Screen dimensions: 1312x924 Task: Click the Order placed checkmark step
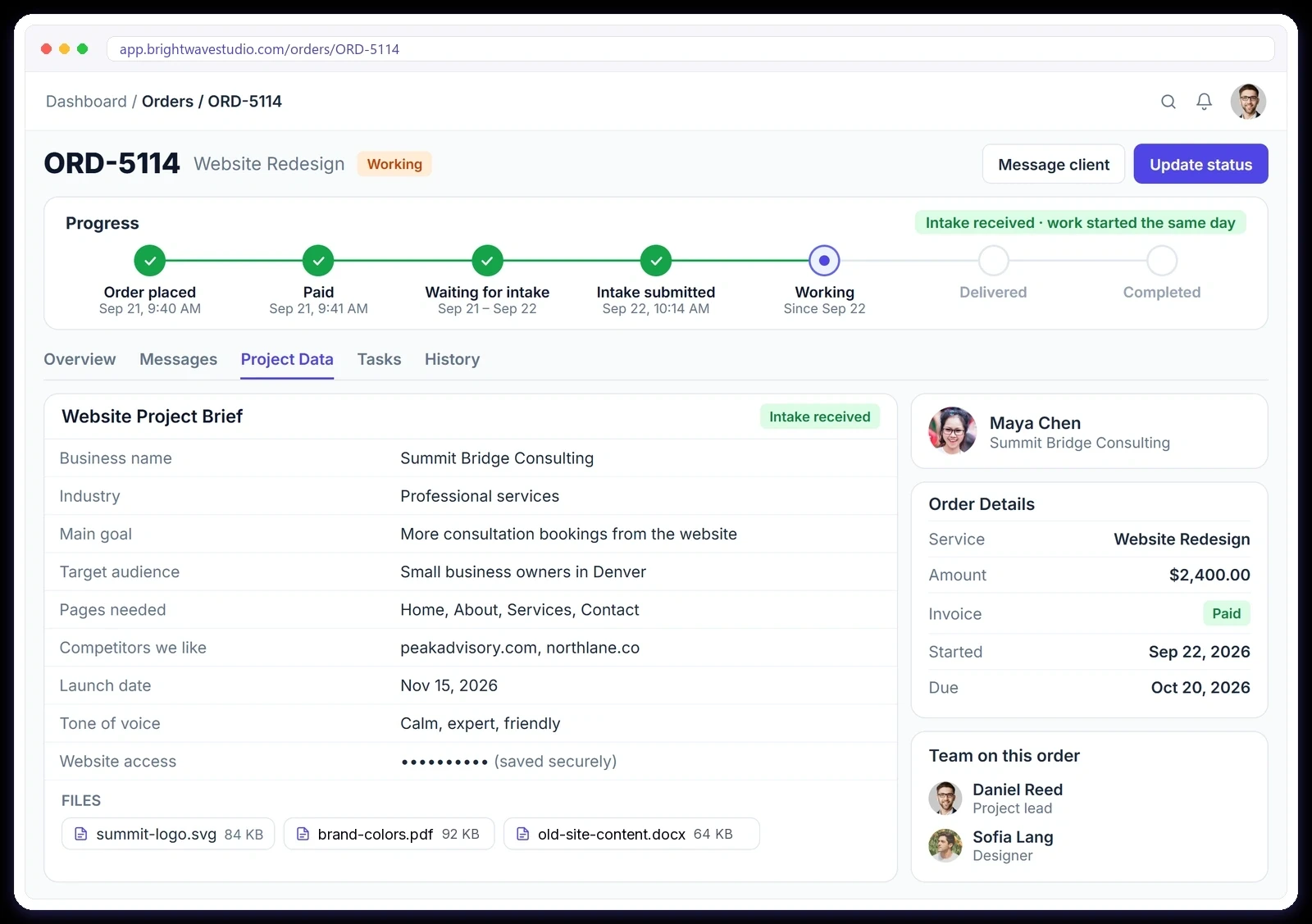point(150,261)
